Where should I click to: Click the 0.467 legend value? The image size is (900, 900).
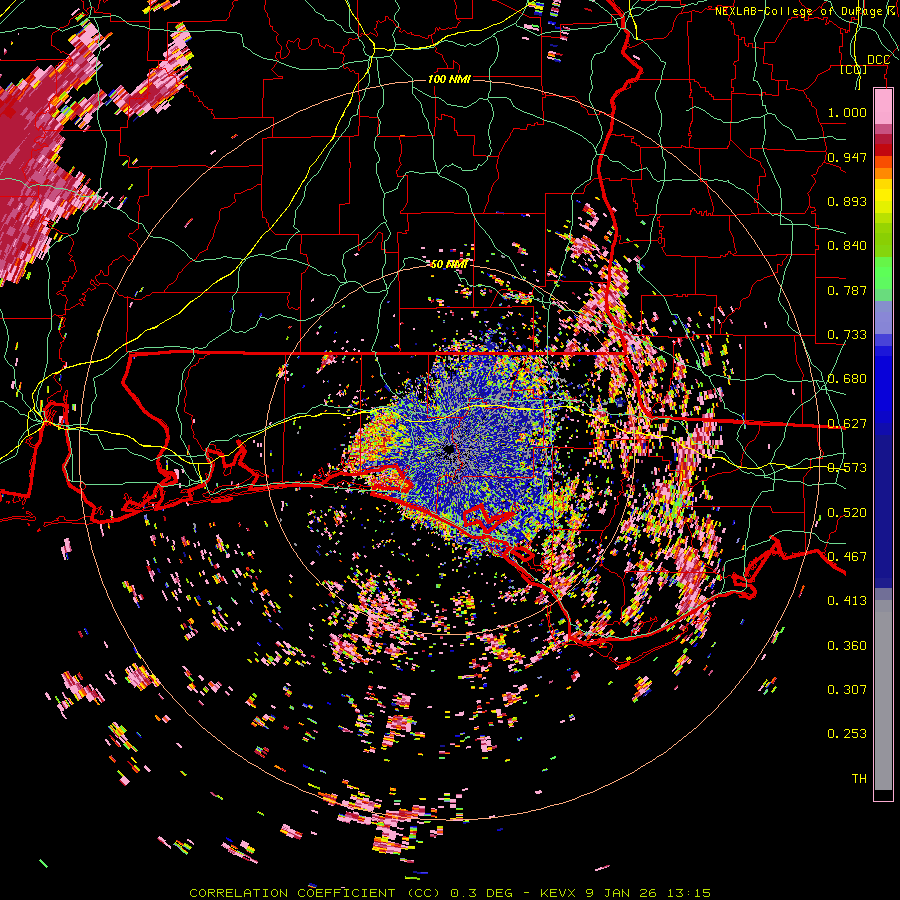click(x=847, y=557)
